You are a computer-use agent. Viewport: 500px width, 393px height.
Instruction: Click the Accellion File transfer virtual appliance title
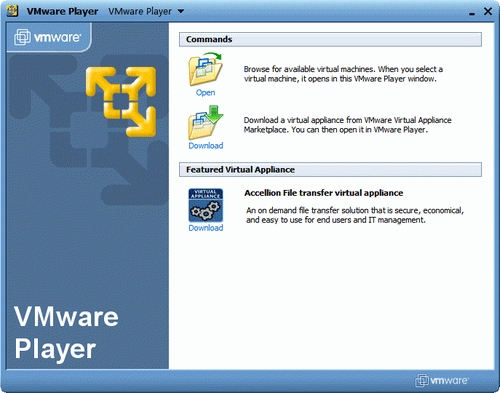coord(324,193)
